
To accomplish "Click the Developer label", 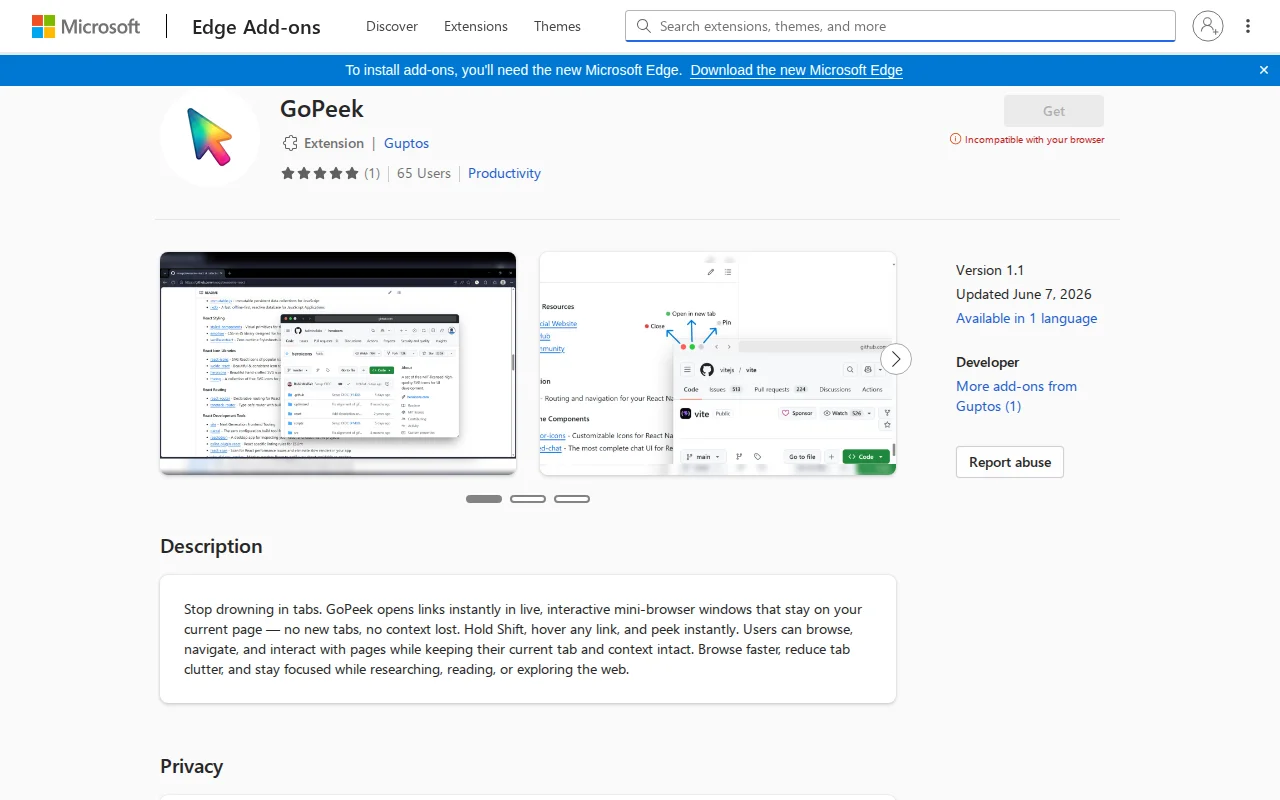I will point(988,362).
